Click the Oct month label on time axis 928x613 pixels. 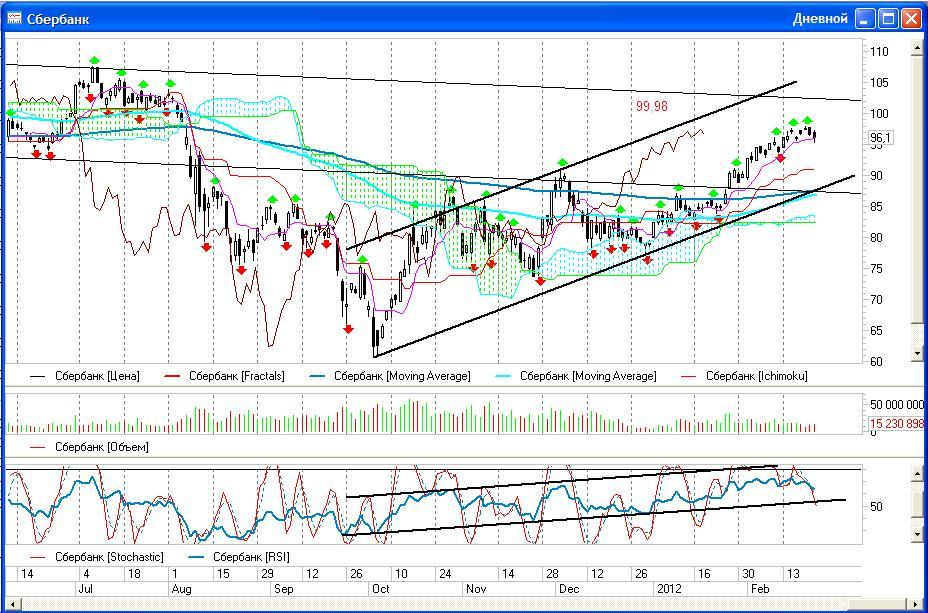coord(381,589)
